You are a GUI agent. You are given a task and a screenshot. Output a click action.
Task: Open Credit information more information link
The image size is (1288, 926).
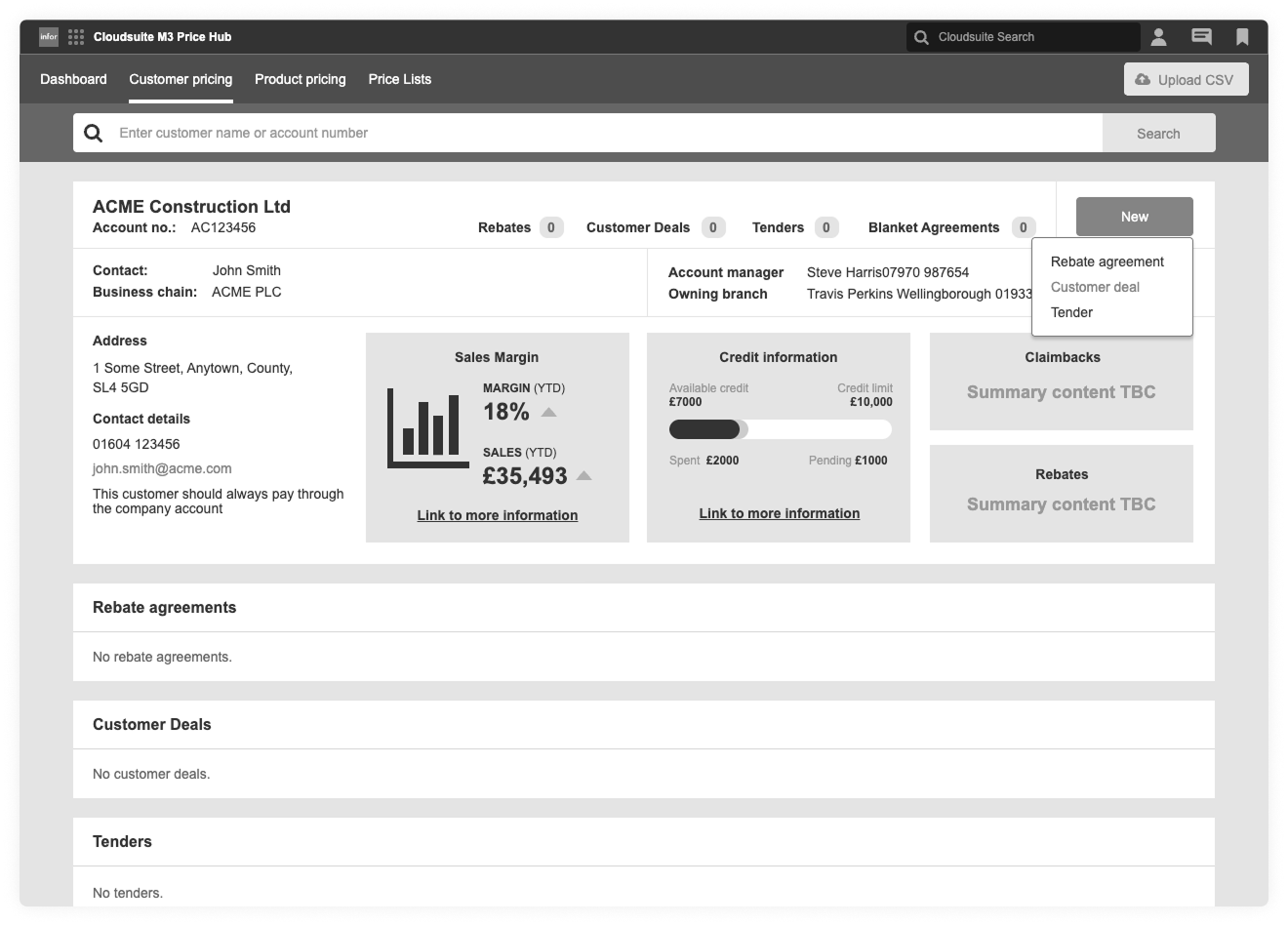point(780,513)
